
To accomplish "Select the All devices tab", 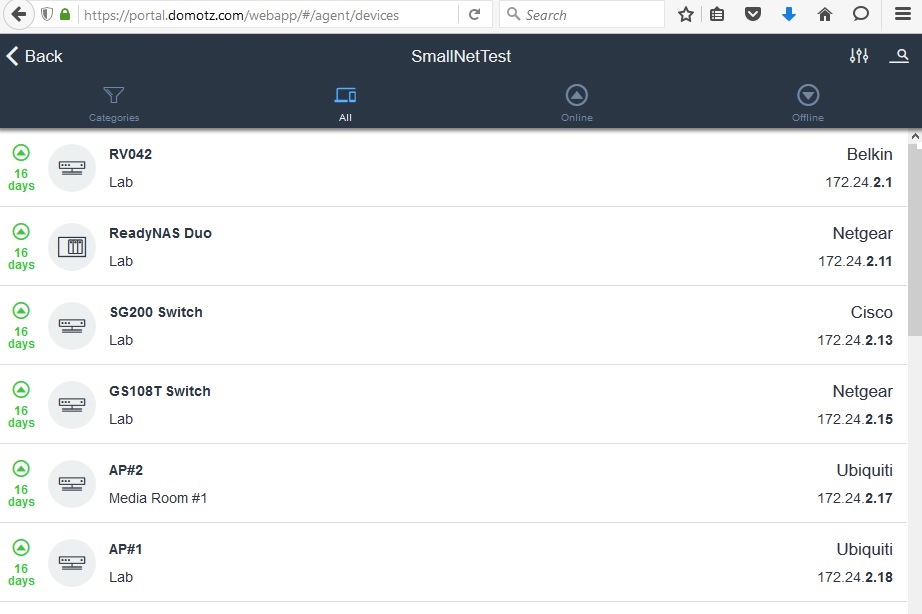I will (x=345, y=104).
